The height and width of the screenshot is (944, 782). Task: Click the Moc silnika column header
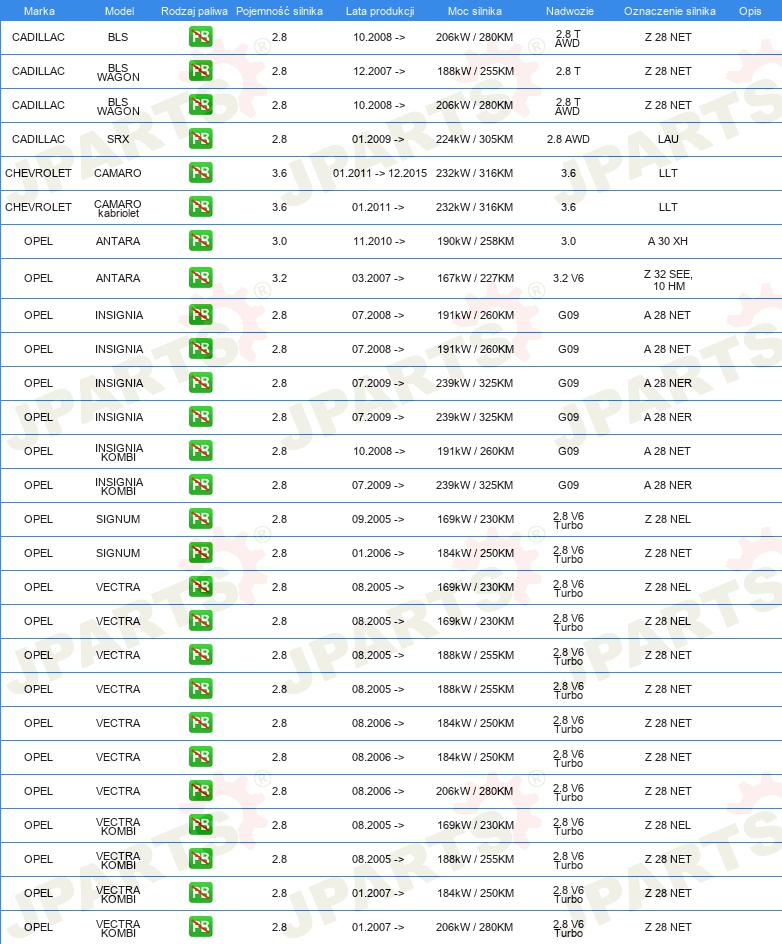coord(474,11)
